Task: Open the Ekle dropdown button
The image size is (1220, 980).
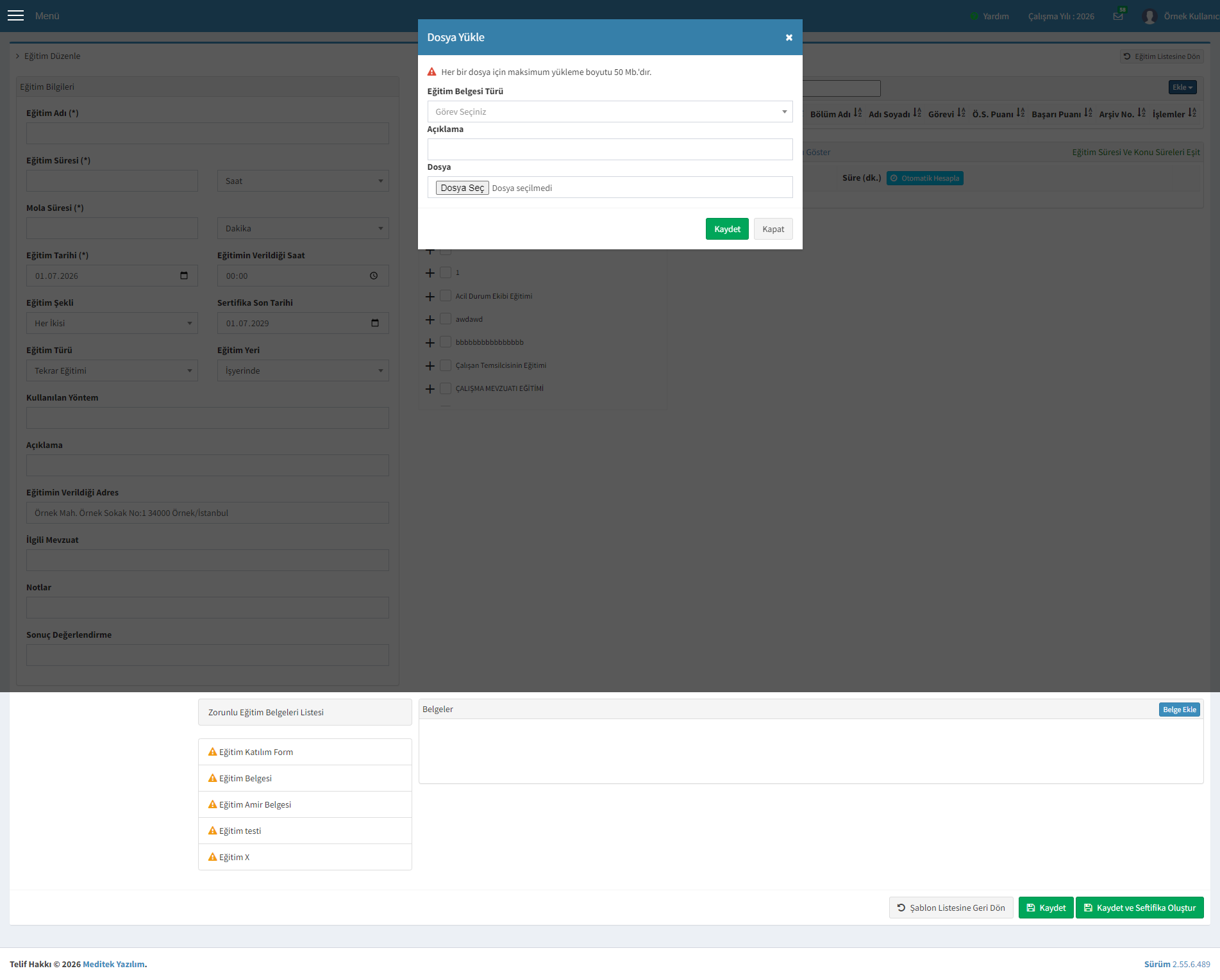Action: coord(1182,87)
